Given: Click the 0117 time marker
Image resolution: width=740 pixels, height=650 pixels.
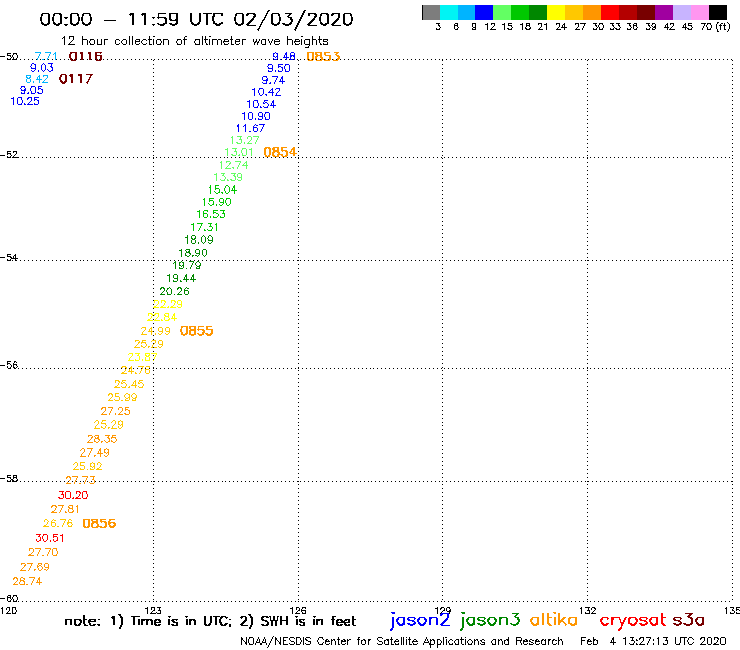Looking at the screenshot, I should [76, 79].
